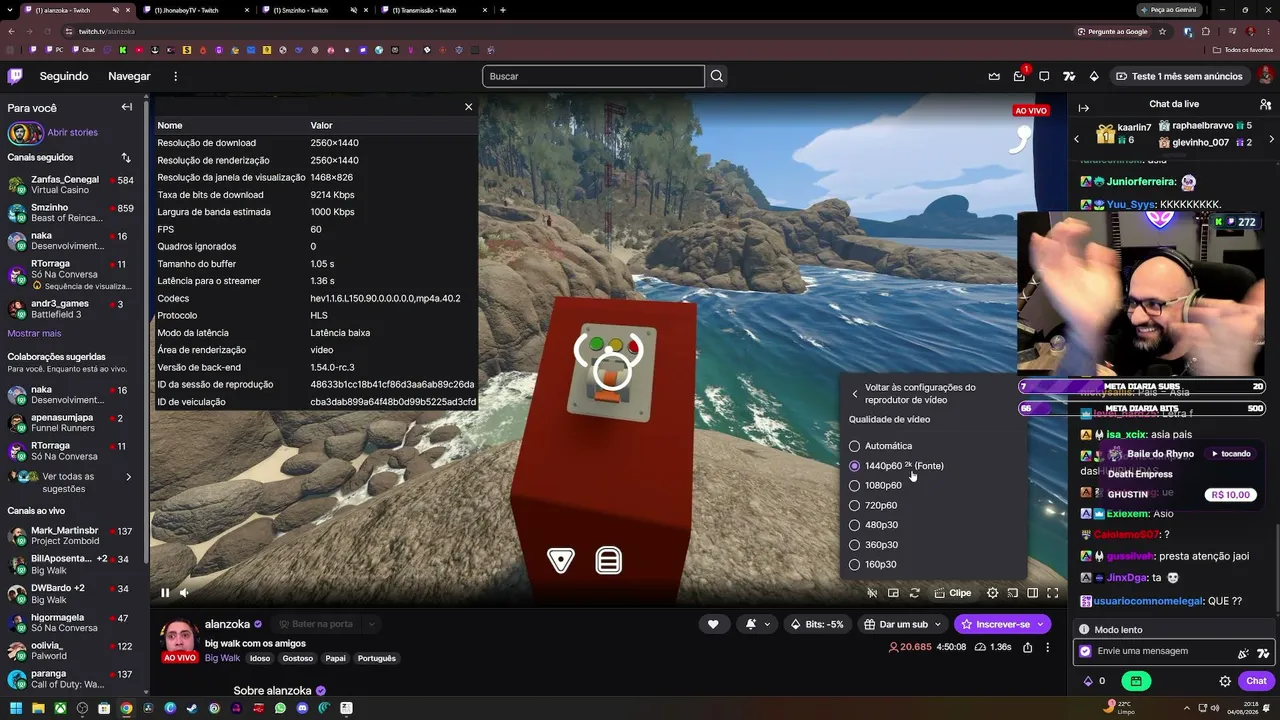Click the search magnifier button
1280x720 pixels.
[717, 76]
